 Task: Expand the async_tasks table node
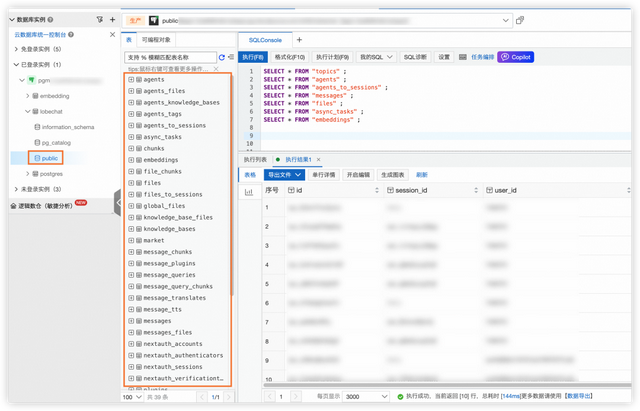(131, 137)
